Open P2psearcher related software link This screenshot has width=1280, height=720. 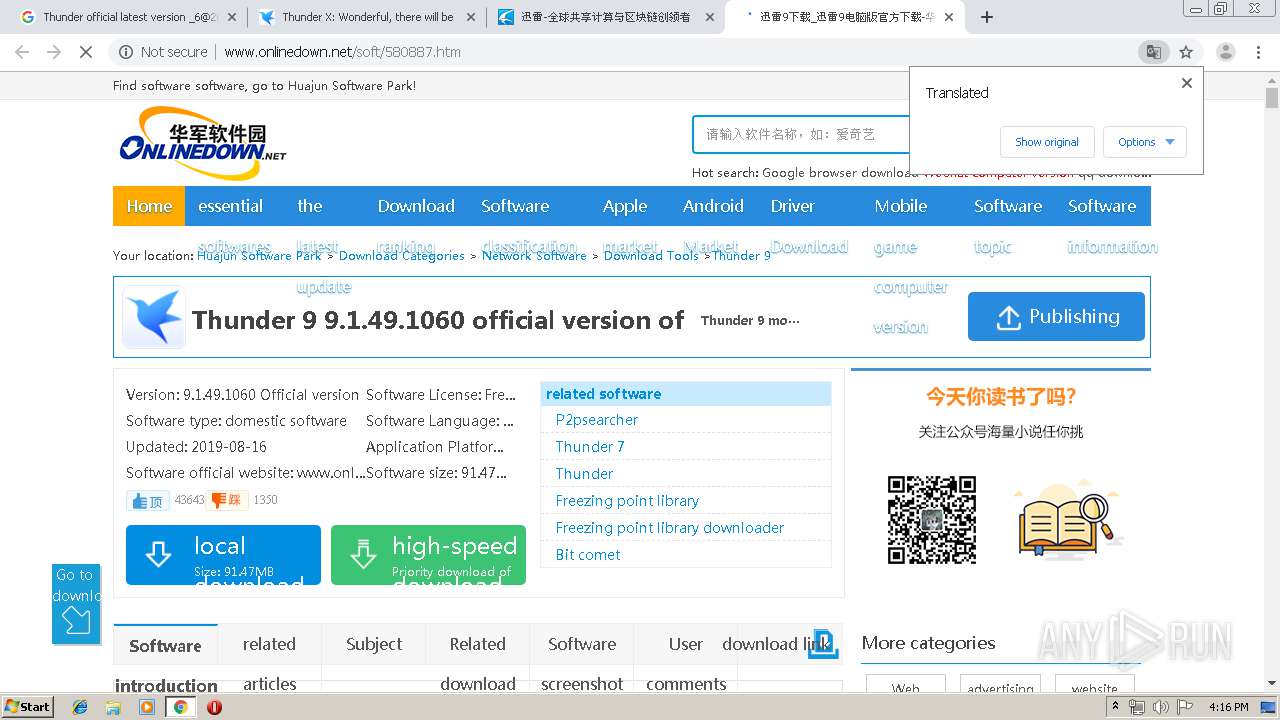pos(596,420)
